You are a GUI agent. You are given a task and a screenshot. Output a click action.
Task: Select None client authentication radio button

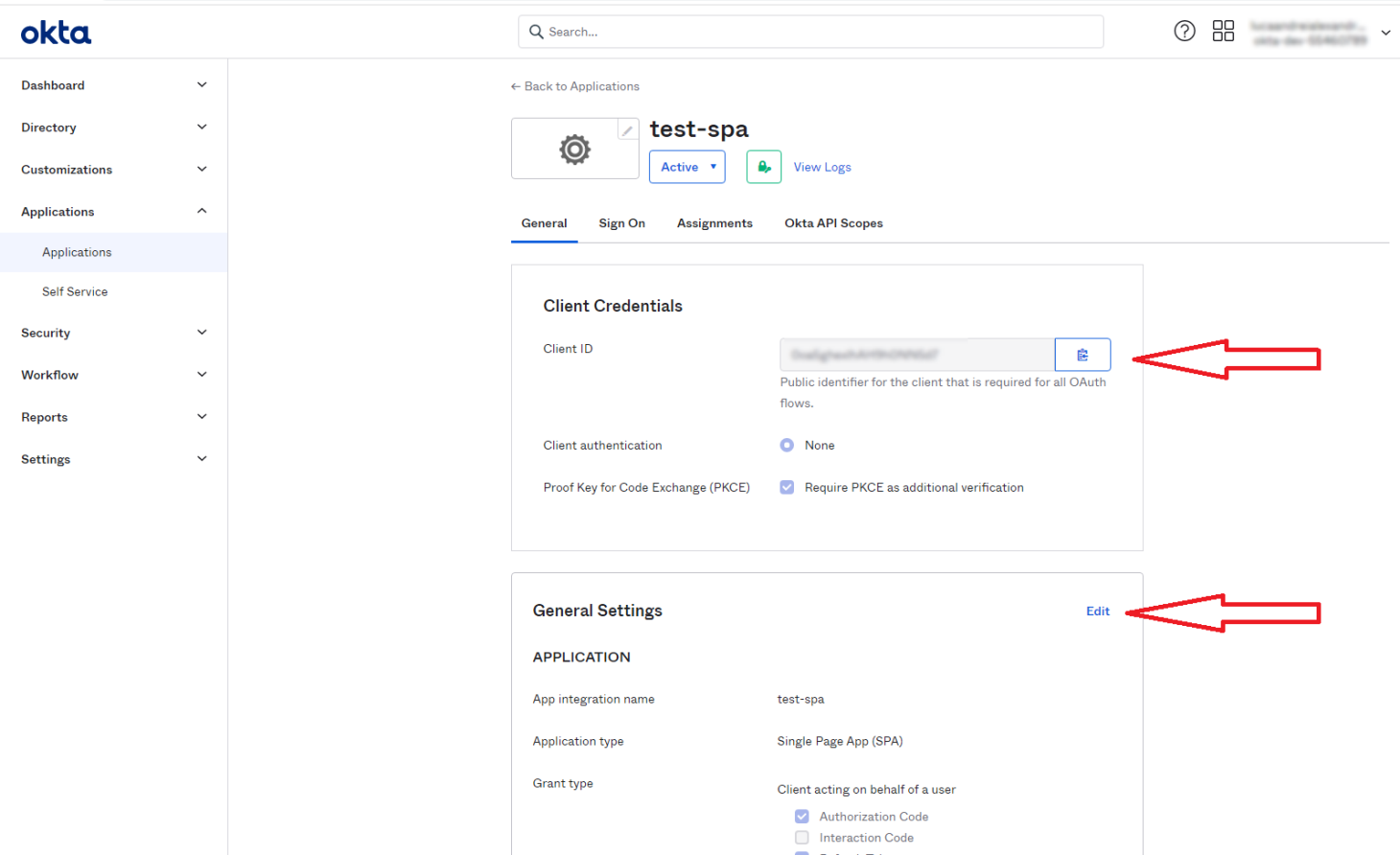(786, 446)
